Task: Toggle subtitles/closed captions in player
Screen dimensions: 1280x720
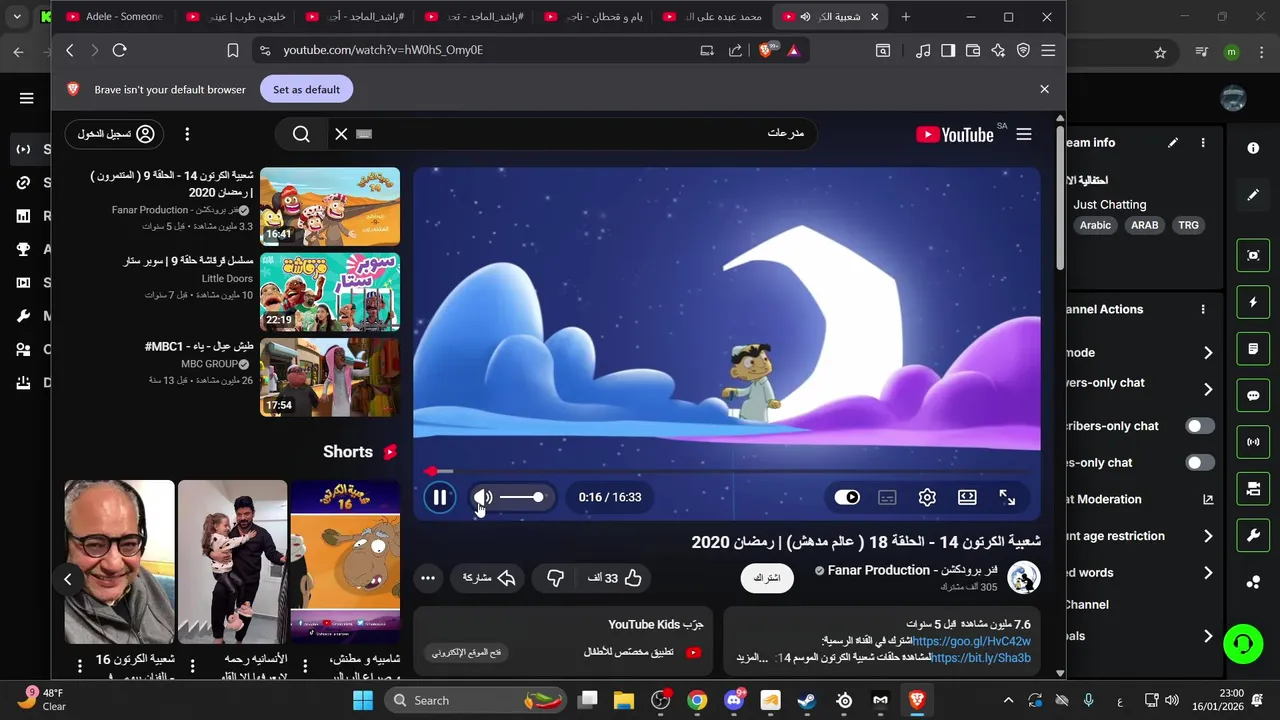Action: [x=887, y=497]
